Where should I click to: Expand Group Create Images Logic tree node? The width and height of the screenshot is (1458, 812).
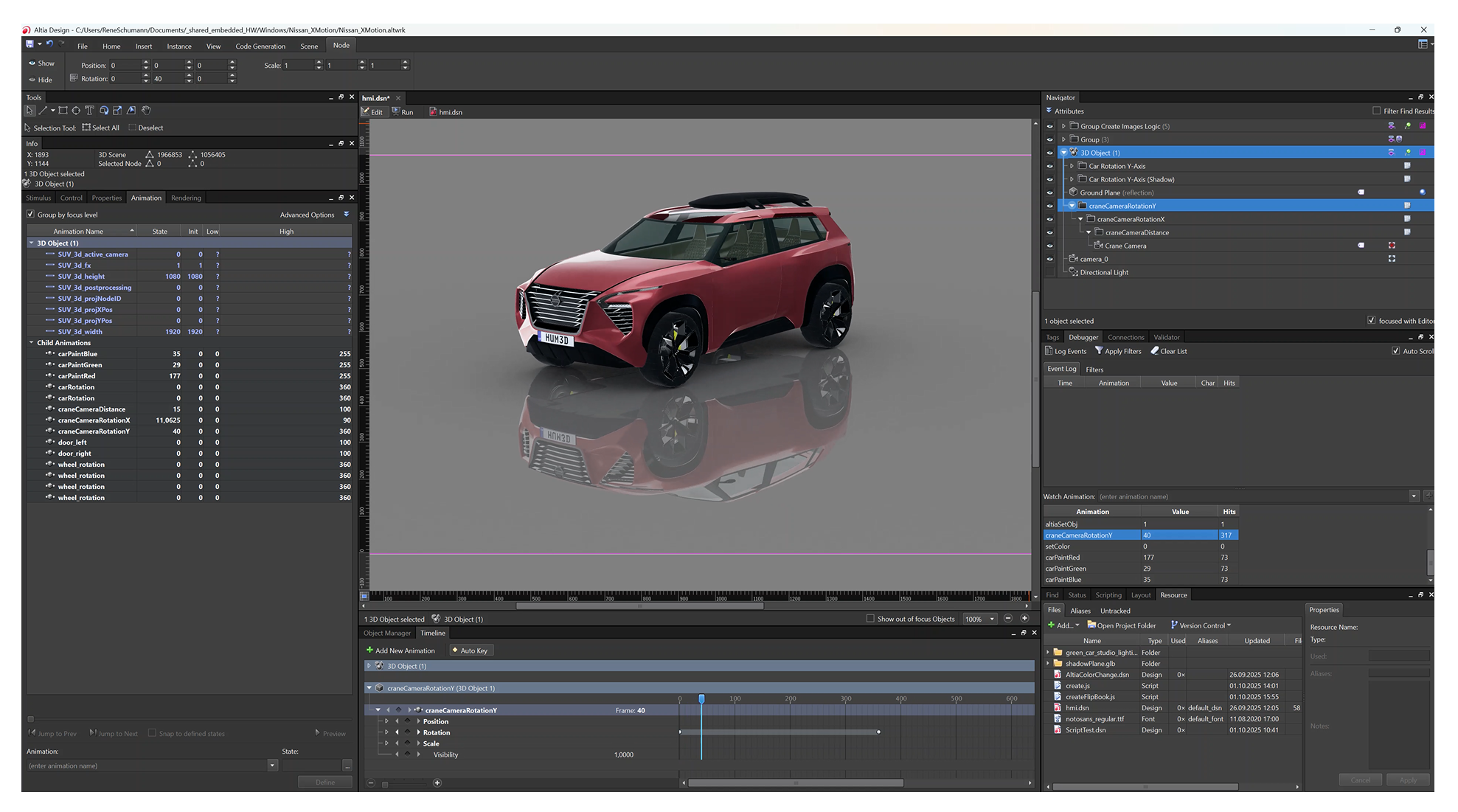[x=1063, y=126]
